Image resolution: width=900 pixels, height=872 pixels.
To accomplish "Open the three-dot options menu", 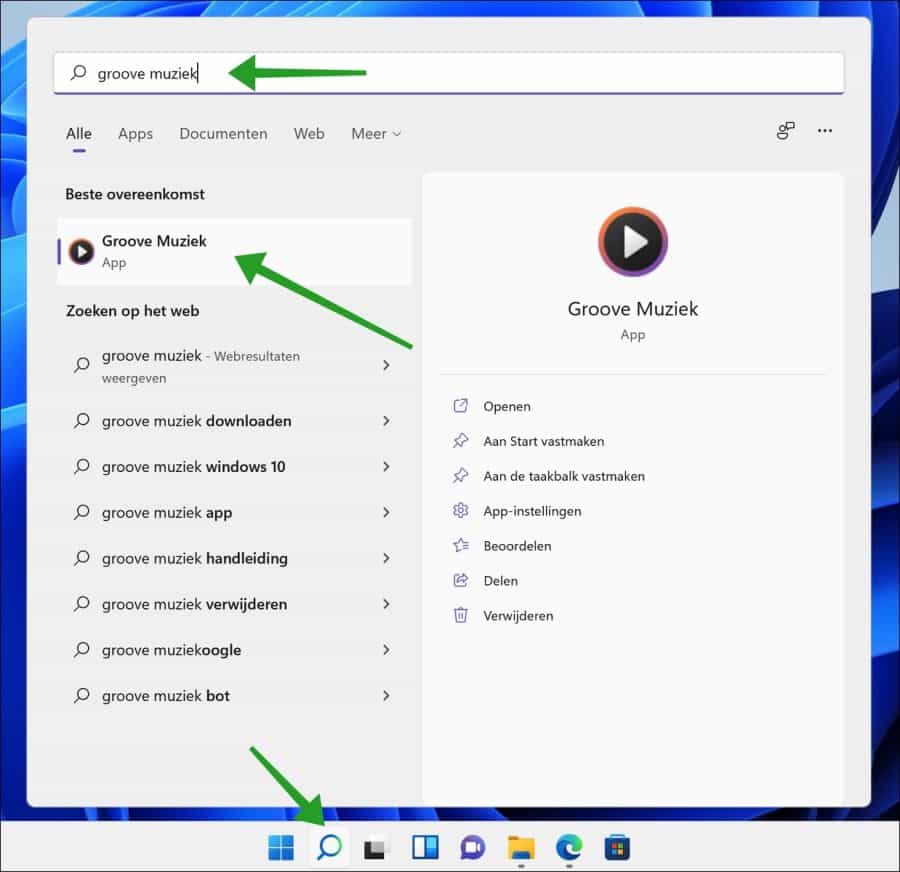I will pyautogui.click(x=825, y=131).
